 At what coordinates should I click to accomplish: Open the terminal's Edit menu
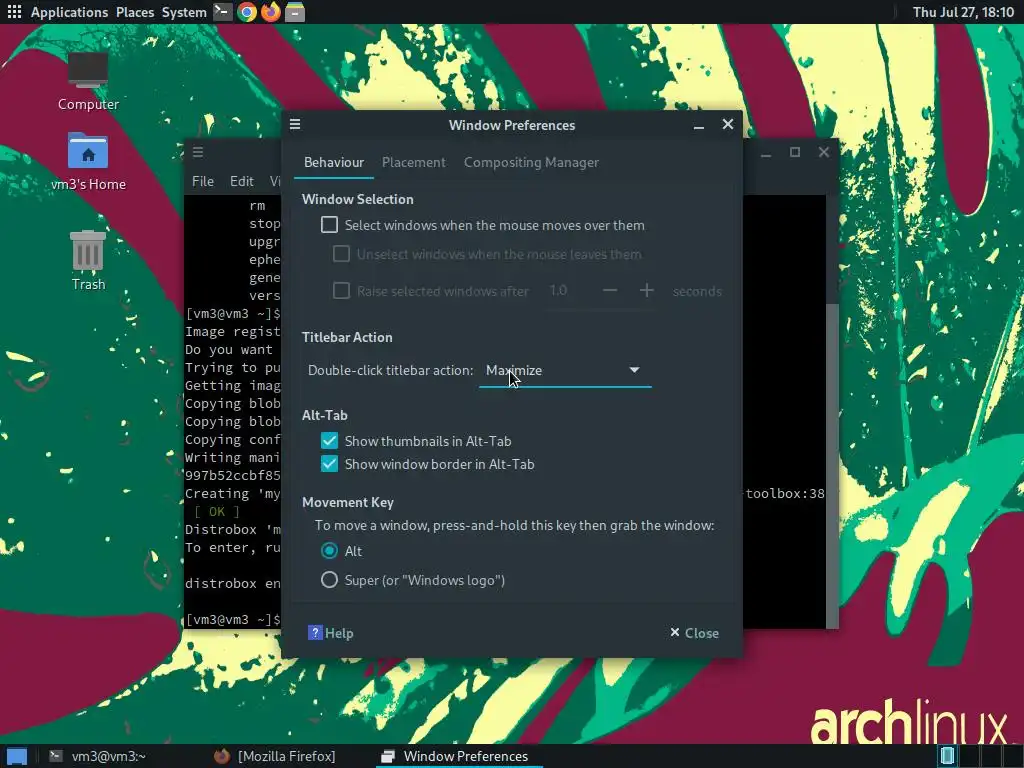[x=242, y=181]
